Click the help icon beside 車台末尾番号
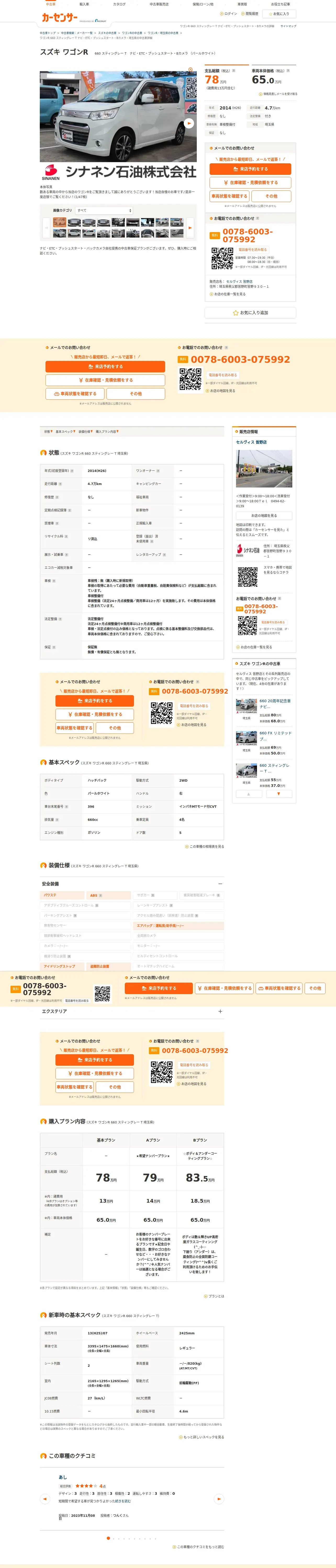The width and height of the screenshot is (336, 1568). pyautogui.click(x=66, y=806)
